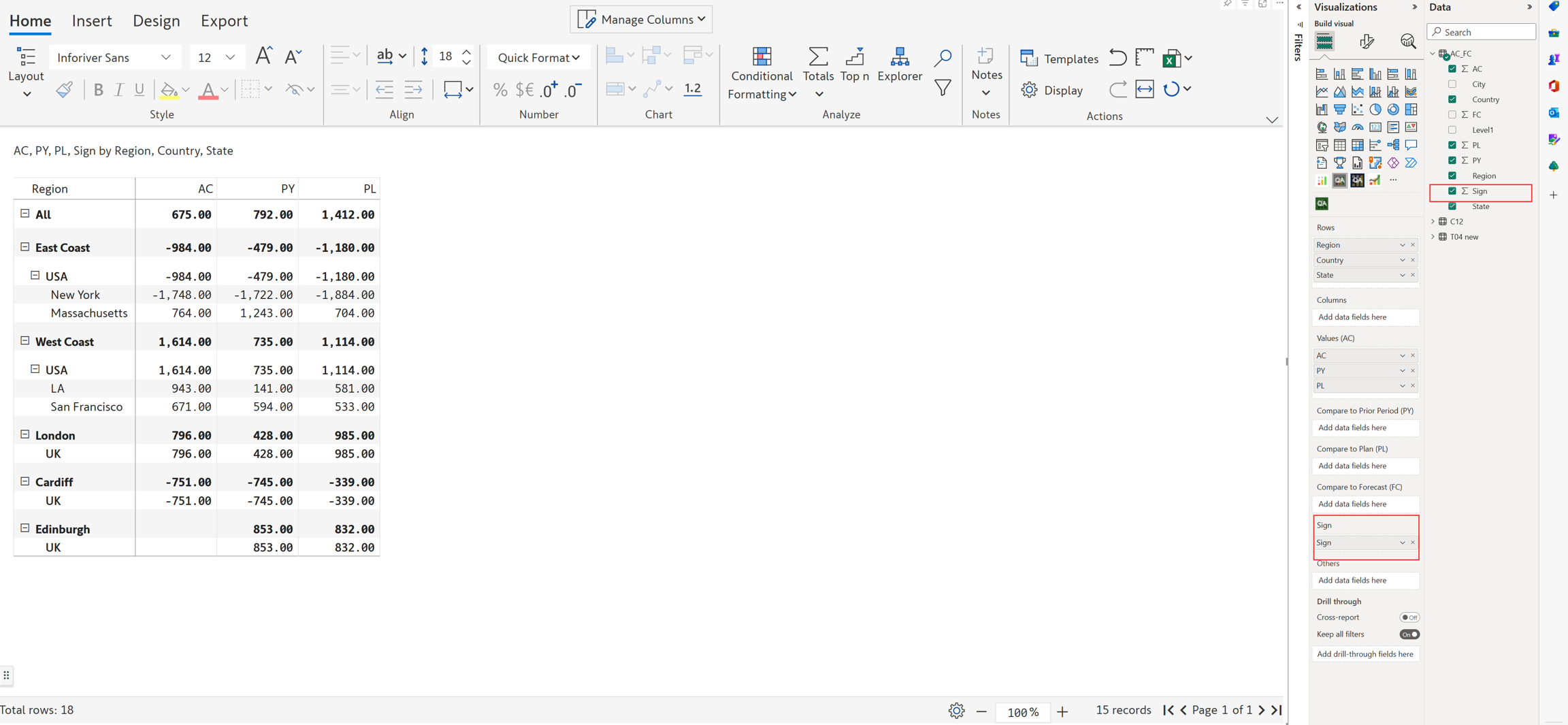The image size is (1568, 725).
Task: Click the filter funnel icon
Action: point(943,88)
